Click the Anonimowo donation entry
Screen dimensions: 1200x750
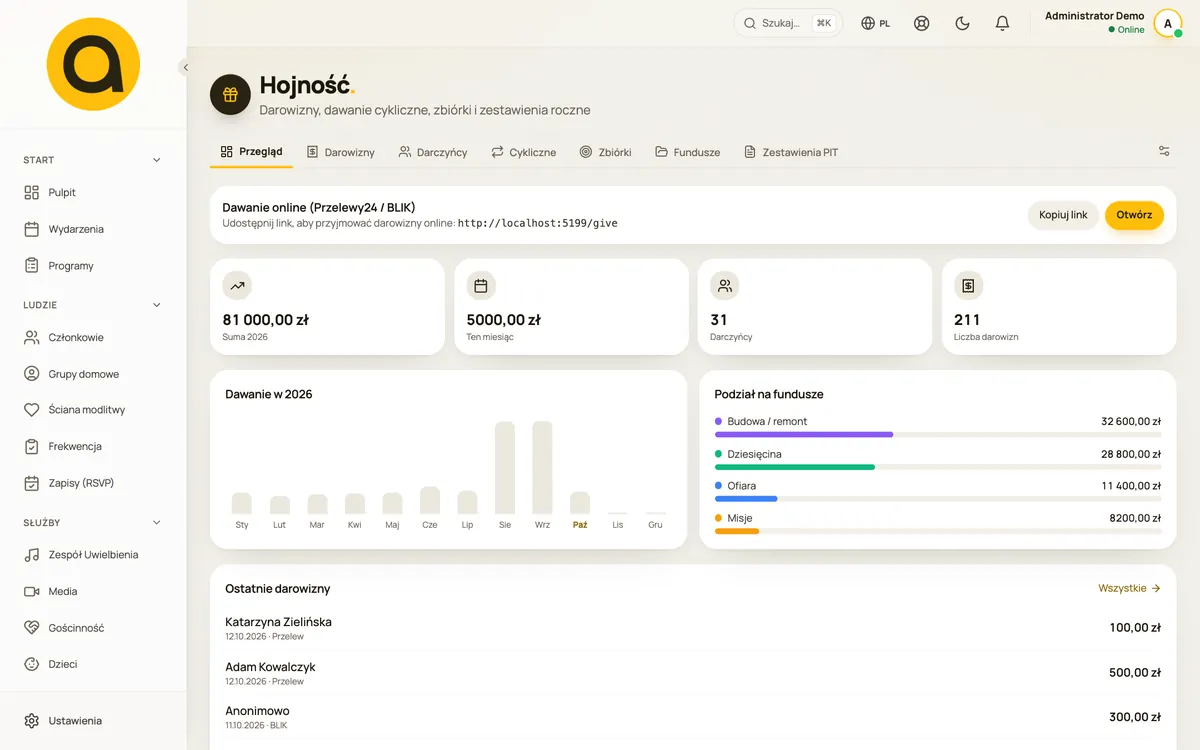coord(693,717)
